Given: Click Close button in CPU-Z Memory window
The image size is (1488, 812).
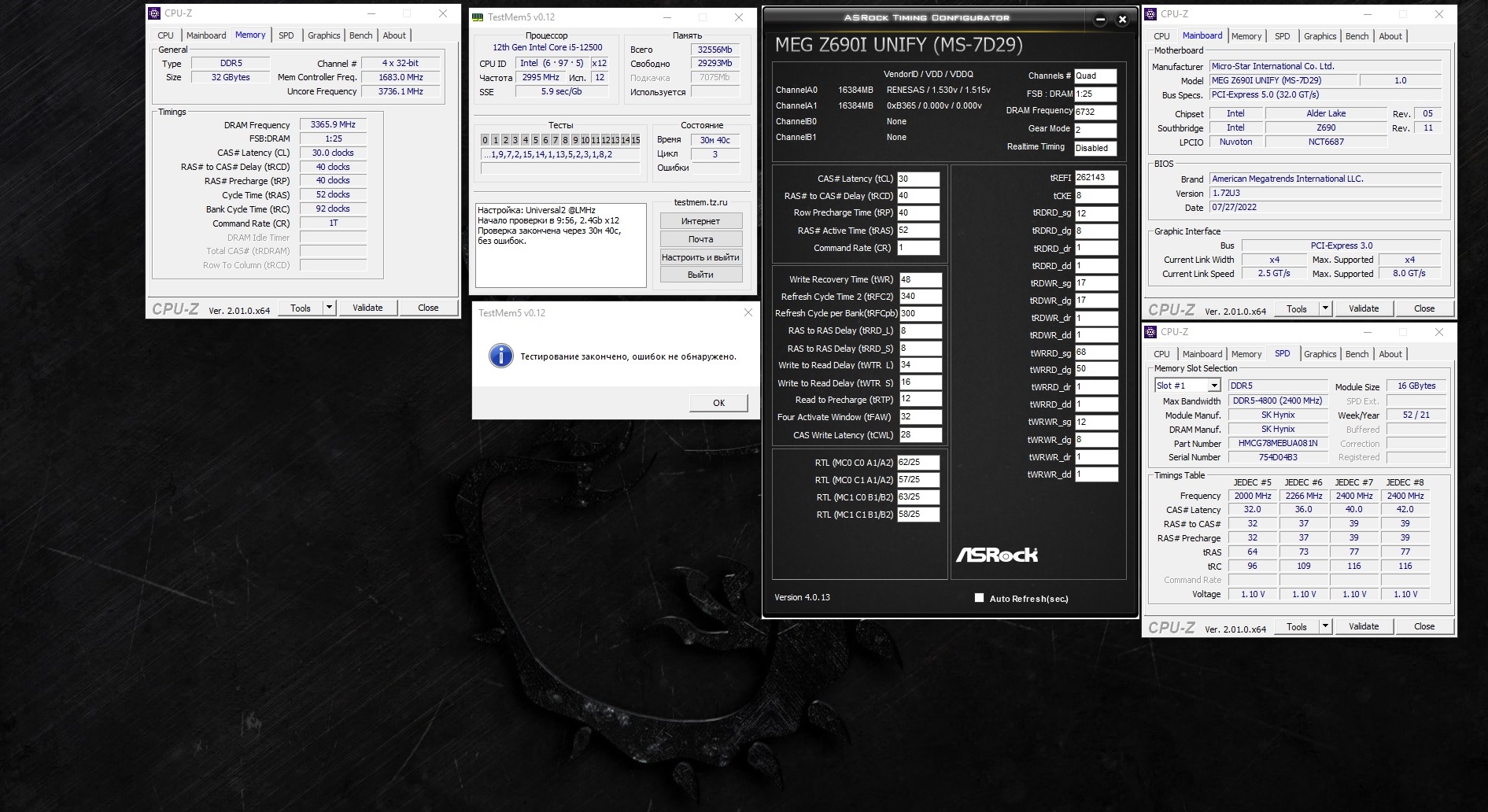Looking at the screenshot, I should (x=428, y=308).
